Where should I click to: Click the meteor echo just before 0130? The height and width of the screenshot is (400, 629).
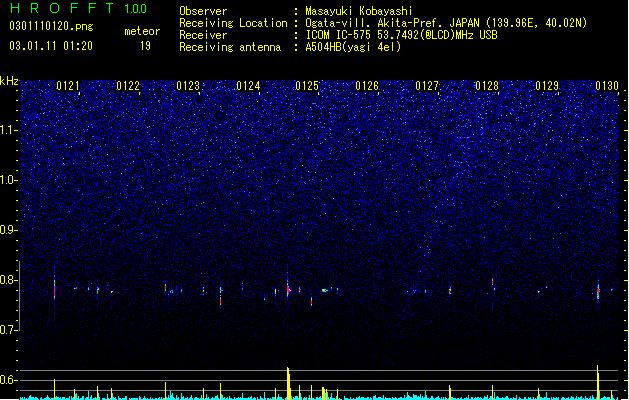pyautogui.click(x=598, y=290)
